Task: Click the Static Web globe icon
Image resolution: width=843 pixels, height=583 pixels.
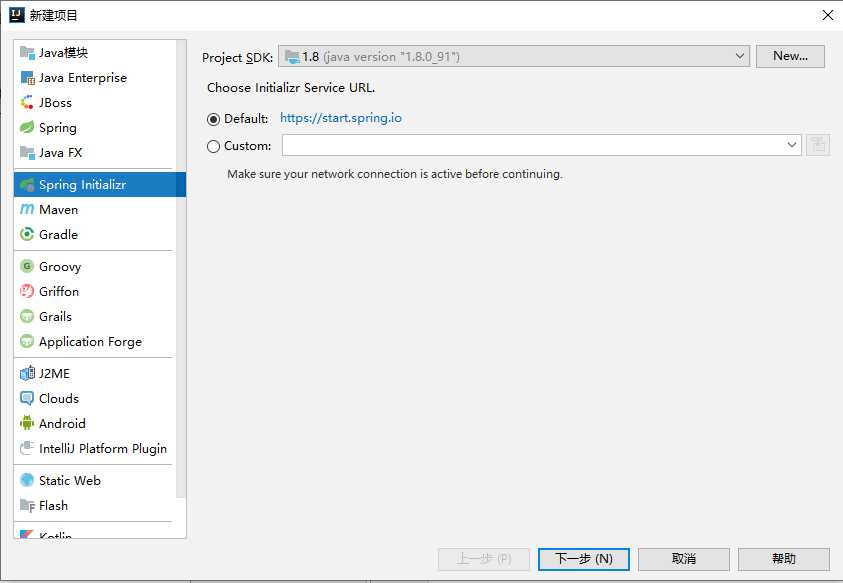Action: [27, 480]
